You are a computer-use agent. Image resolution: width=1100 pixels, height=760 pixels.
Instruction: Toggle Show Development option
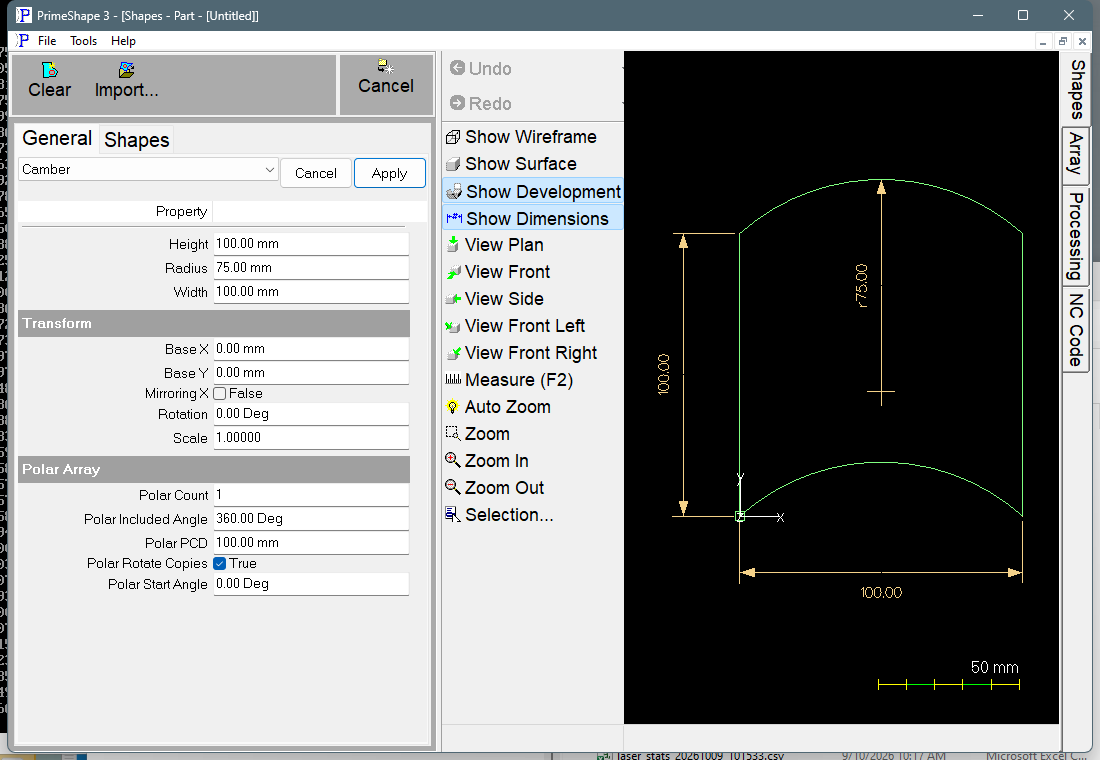532,192
